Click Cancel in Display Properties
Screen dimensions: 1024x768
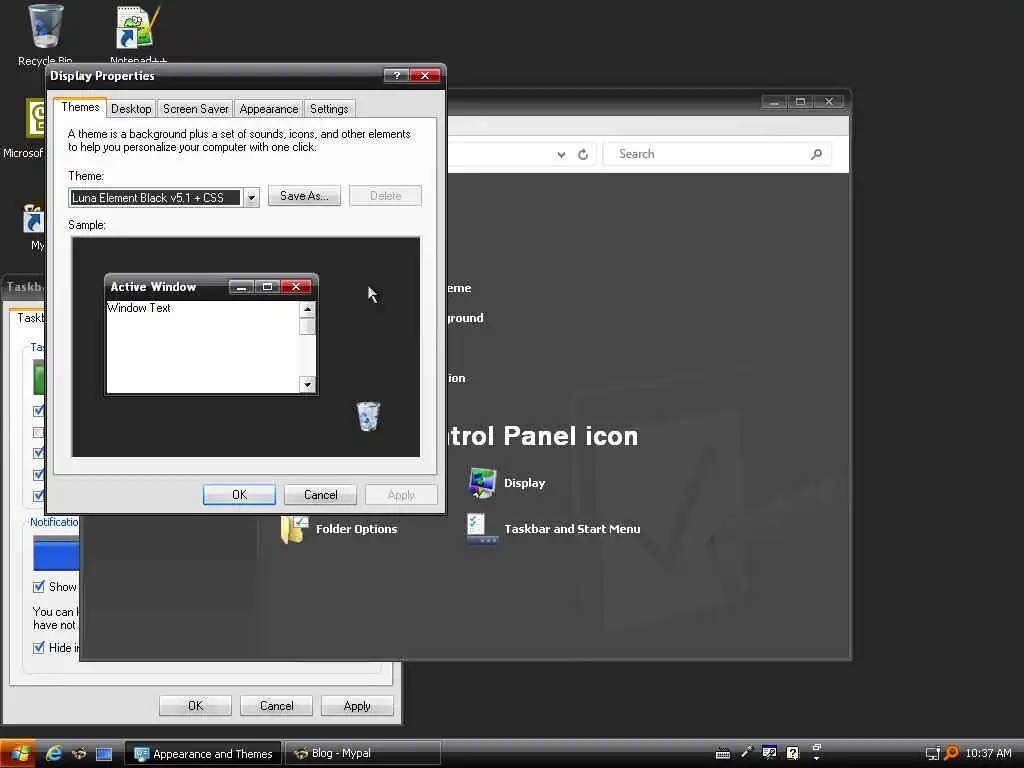tap(321, 495)
